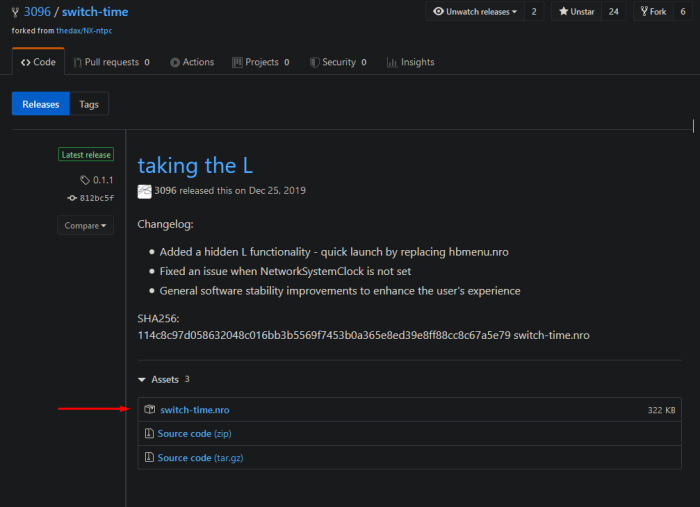Click the archive icon beside Source code (tar.gz)
The width and height of the screenshot is (700, 507).
pyautogui.click(x=149, y=457)
